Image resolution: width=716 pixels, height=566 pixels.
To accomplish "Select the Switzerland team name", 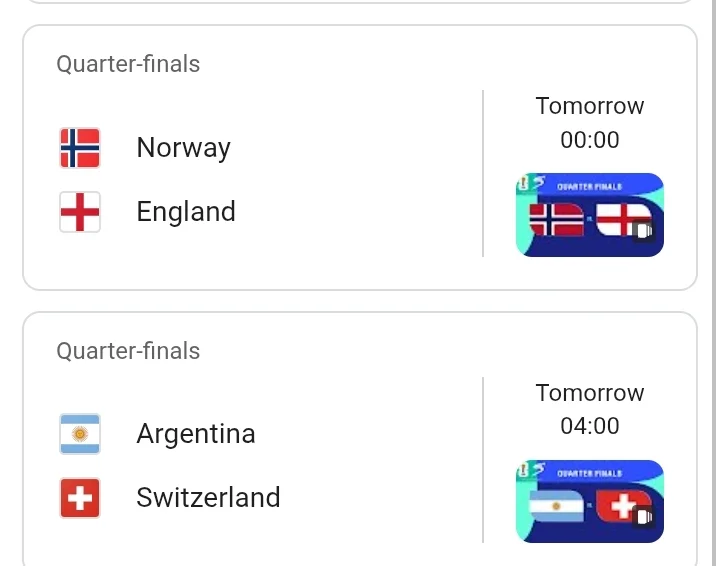I will pos(208,498).
